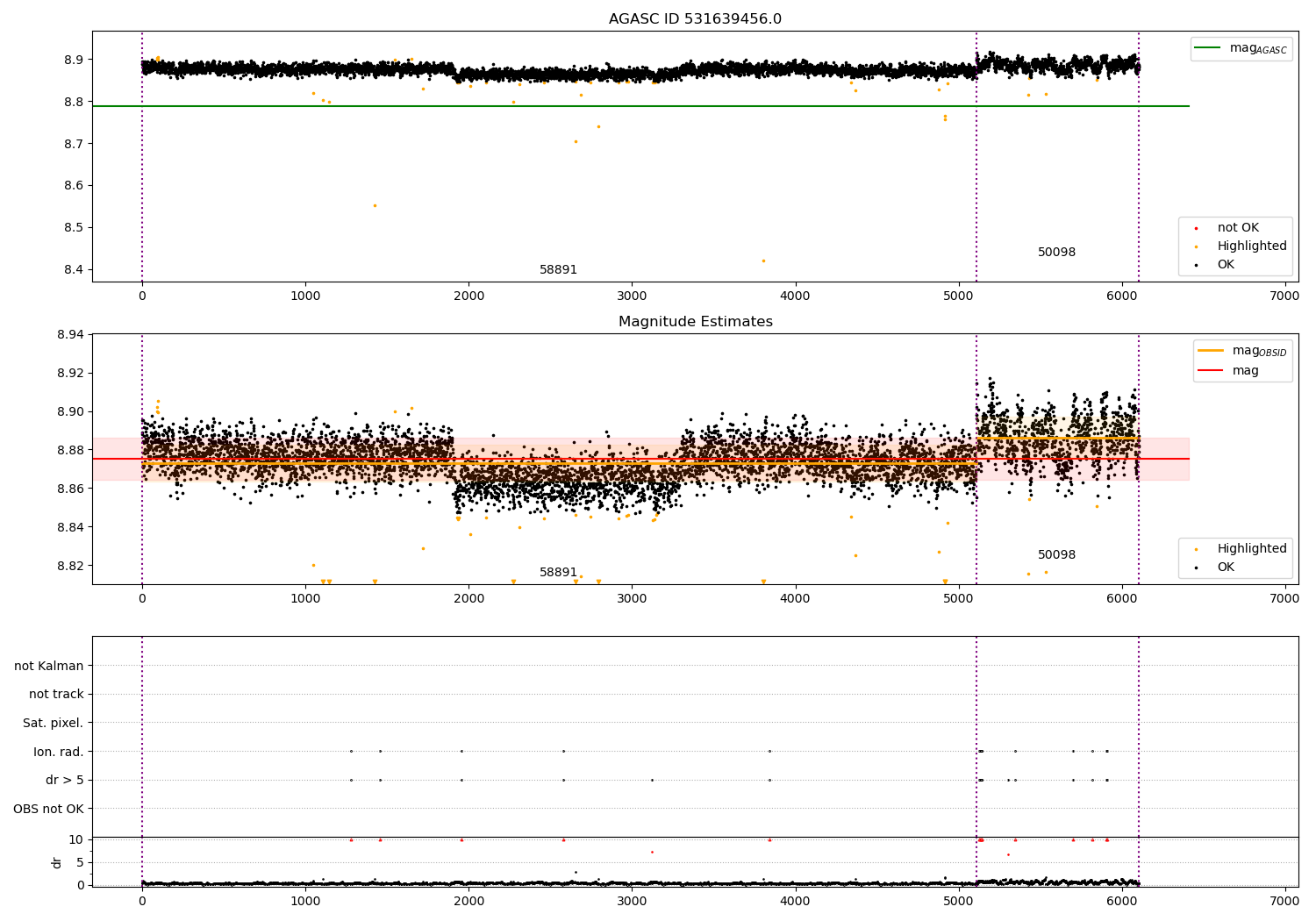Click the "Magnitude Estimates" plot title

695,322
